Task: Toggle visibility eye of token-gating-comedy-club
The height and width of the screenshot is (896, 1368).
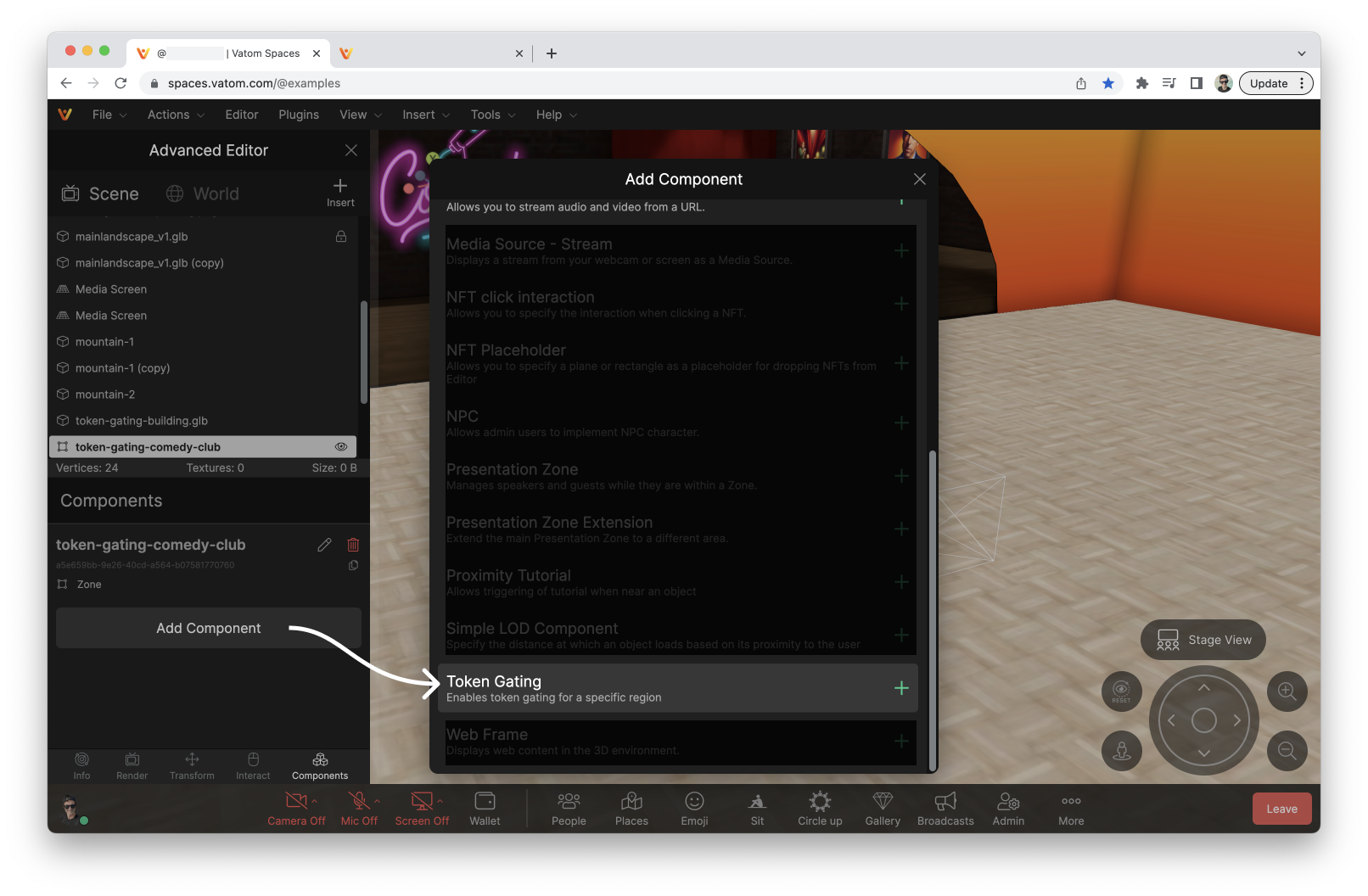Action: 341,447
